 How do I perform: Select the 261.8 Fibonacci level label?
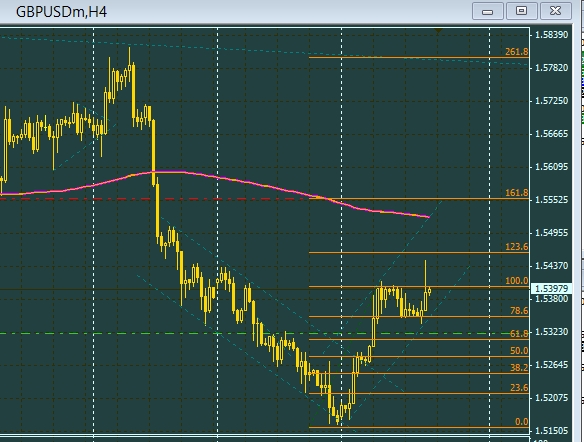tap(517, 52)
